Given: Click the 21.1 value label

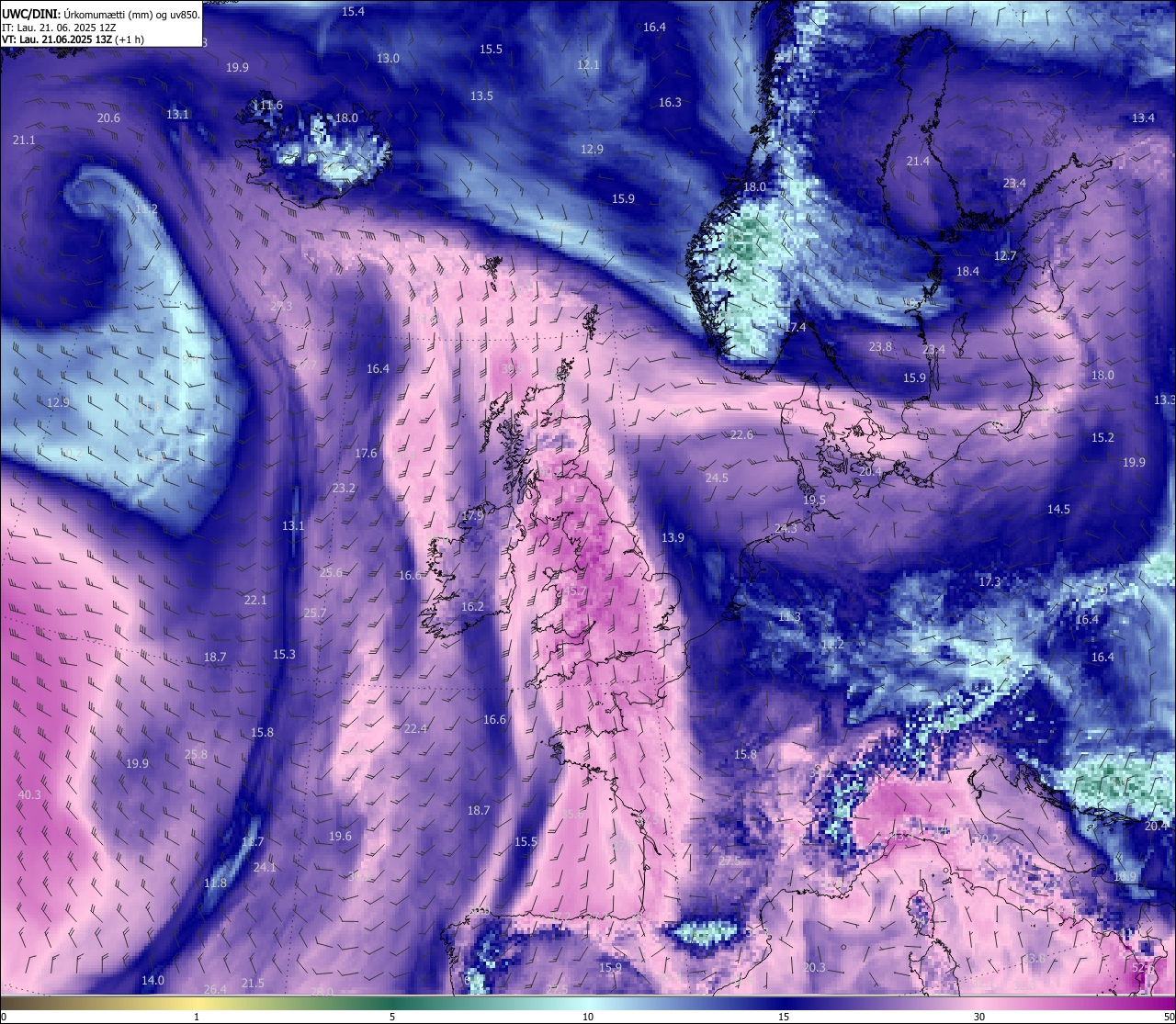Looking at the screenshot, I should (24, 140).
